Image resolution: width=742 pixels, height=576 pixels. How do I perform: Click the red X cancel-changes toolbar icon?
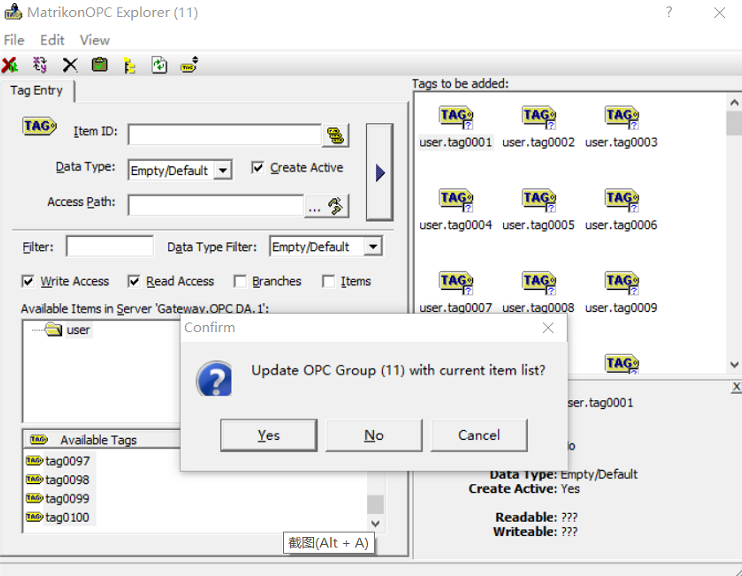click(x=9, y=65)
